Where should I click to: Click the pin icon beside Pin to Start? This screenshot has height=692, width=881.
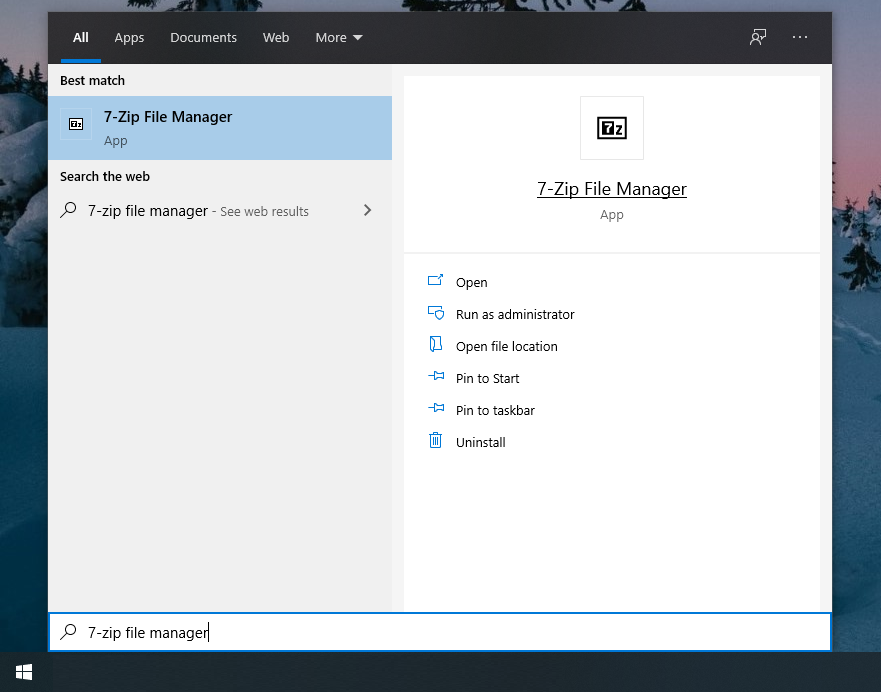pos(435,378)
